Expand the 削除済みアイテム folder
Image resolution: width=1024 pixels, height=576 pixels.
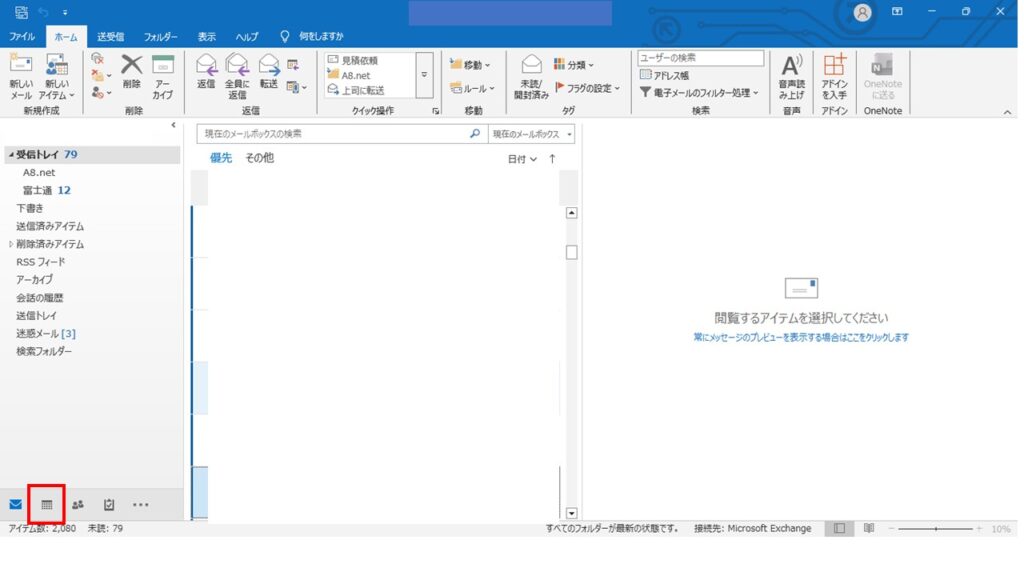[11, 244]
